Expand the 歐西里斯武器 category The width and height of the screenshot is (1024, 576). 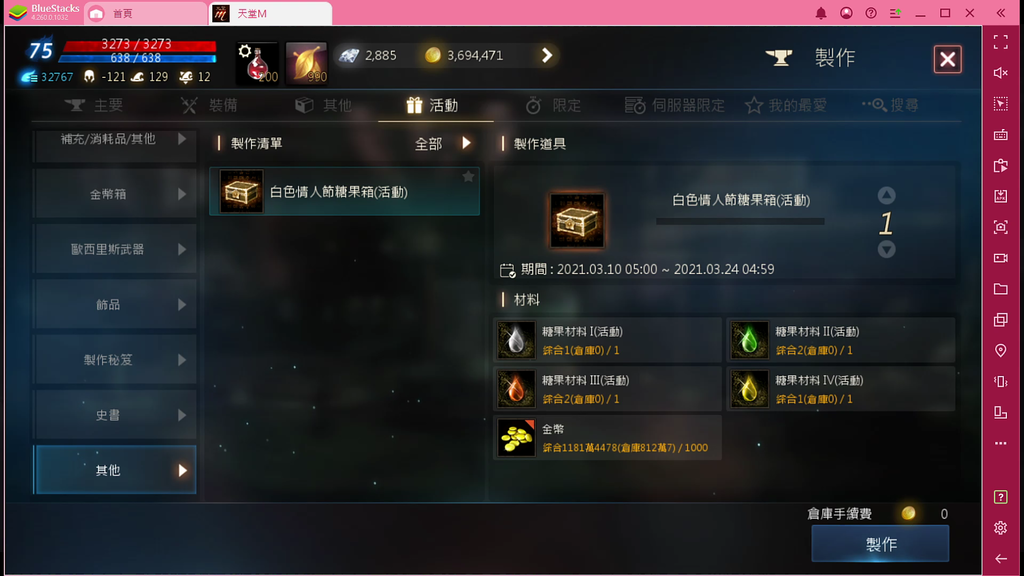116,249
